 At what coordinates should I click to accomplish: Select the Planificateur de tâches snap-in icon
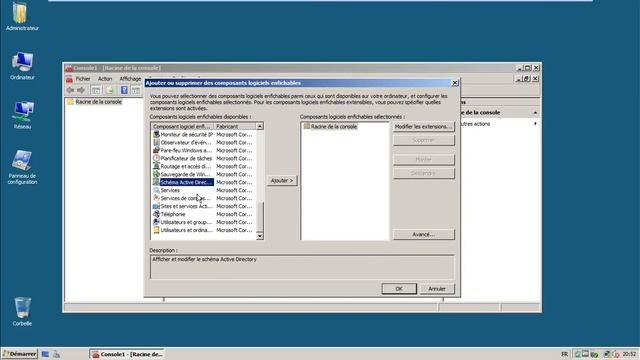click(x=156, y=158)
